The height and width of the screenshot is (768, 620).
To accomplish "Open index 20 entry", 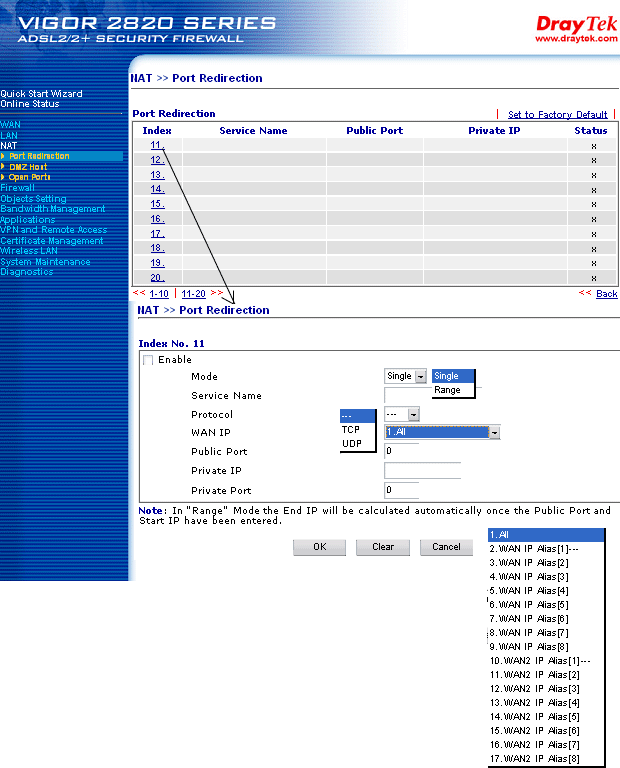I will click(x=157, y=278).
